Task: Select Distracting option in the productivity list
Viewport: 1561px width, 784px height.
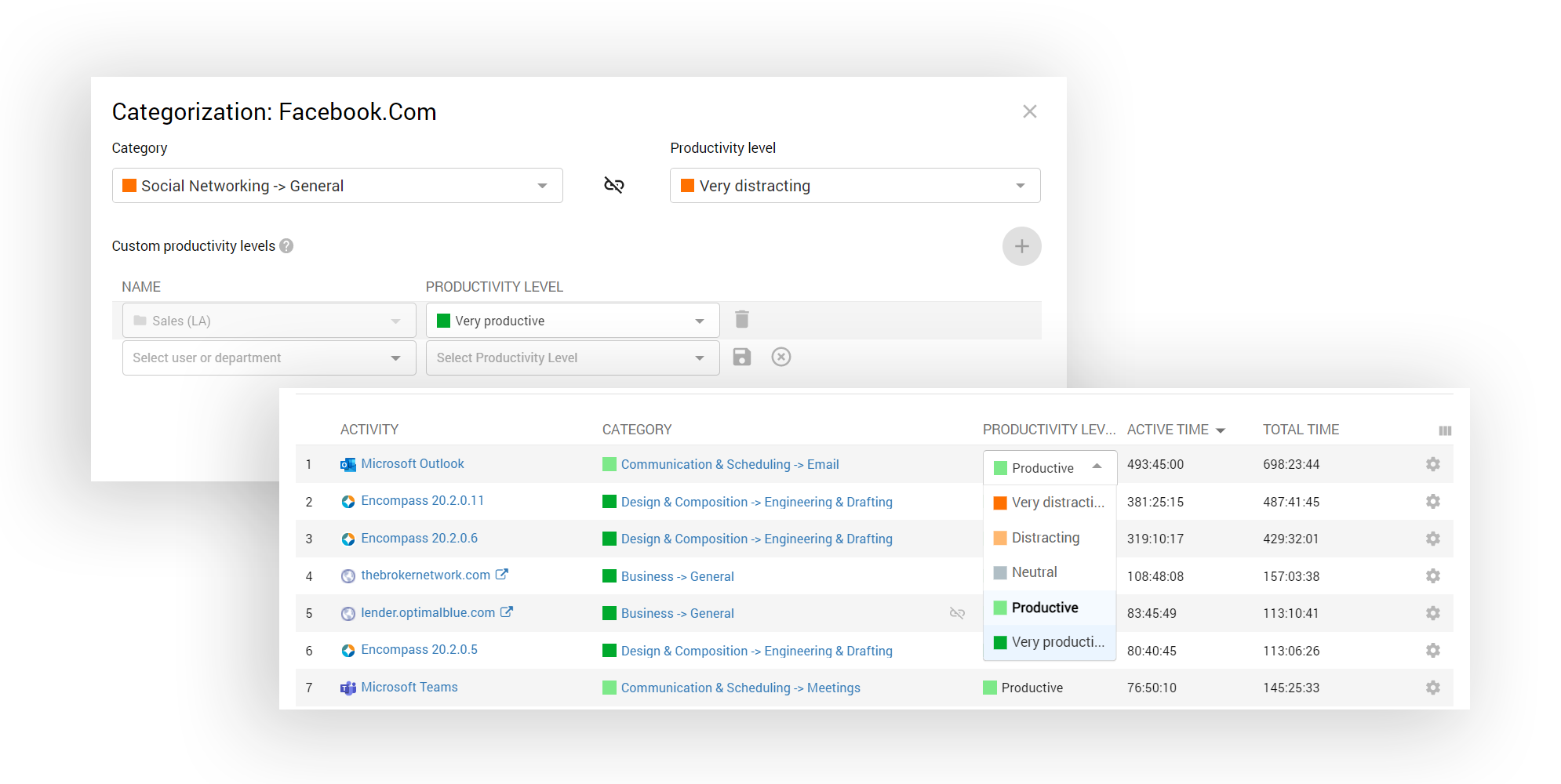Action: click(1045, 538)
